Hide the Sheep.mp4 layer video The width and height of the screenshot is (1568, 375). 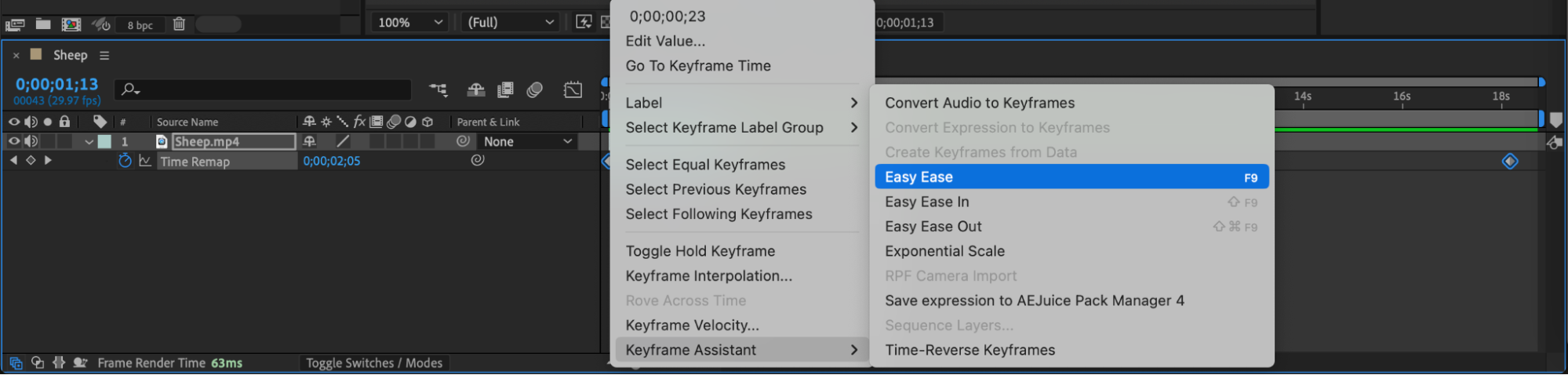click(13, 141)
